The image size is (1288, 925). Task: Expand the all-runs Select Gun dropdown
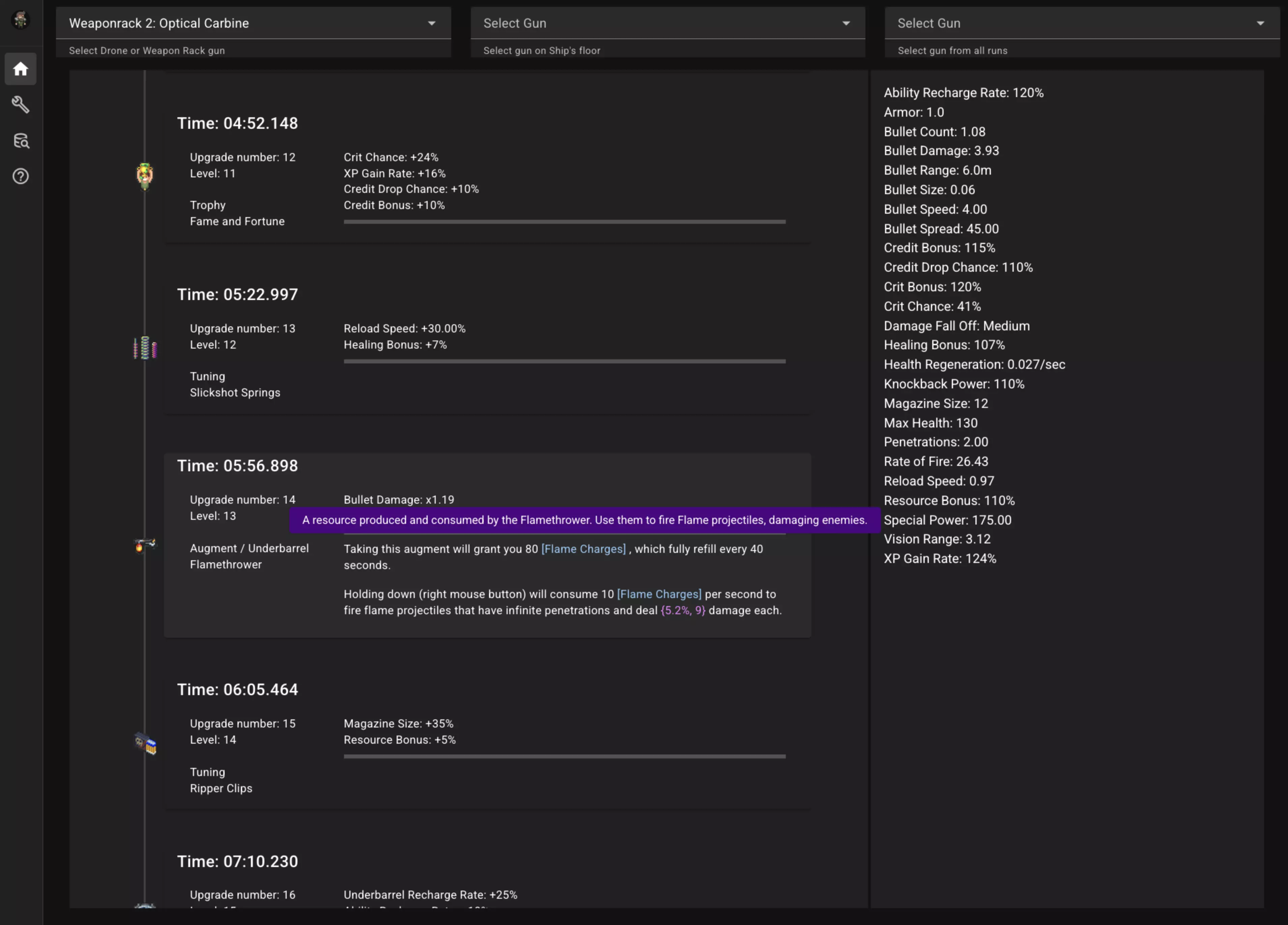pos(1081,23)
